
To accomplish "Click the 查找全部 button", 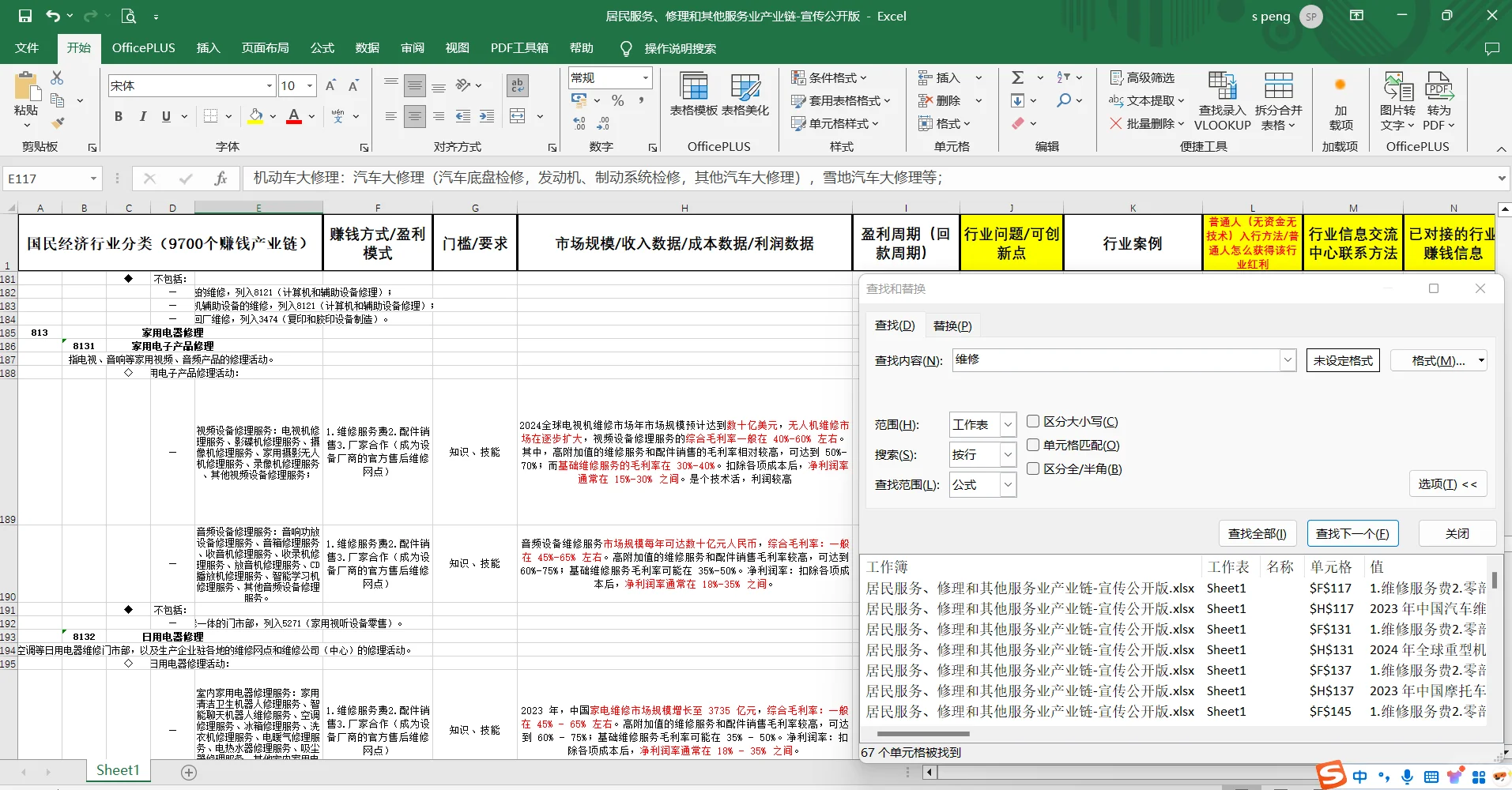I will 1257,532.
